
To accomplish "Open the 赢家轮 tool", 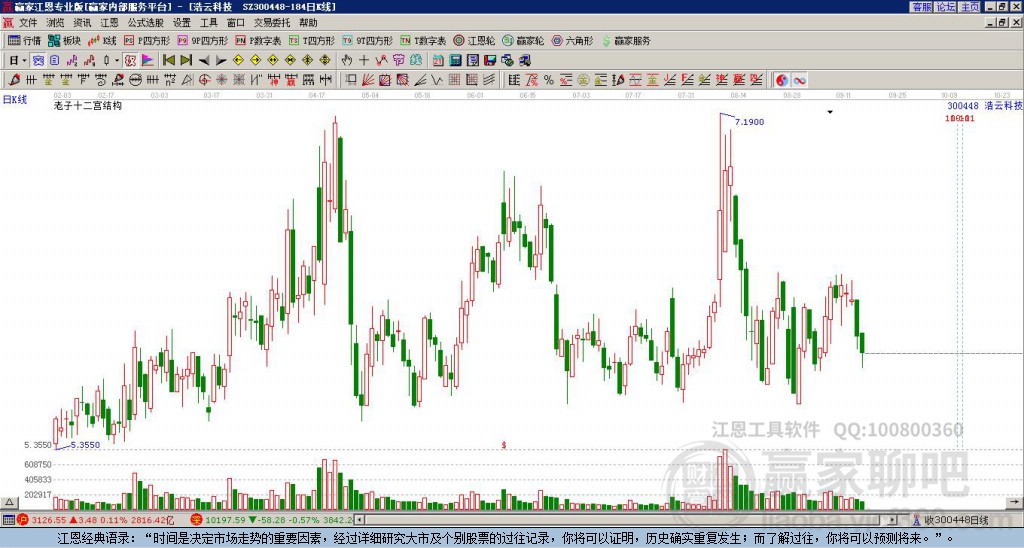I will click(523, 40).
